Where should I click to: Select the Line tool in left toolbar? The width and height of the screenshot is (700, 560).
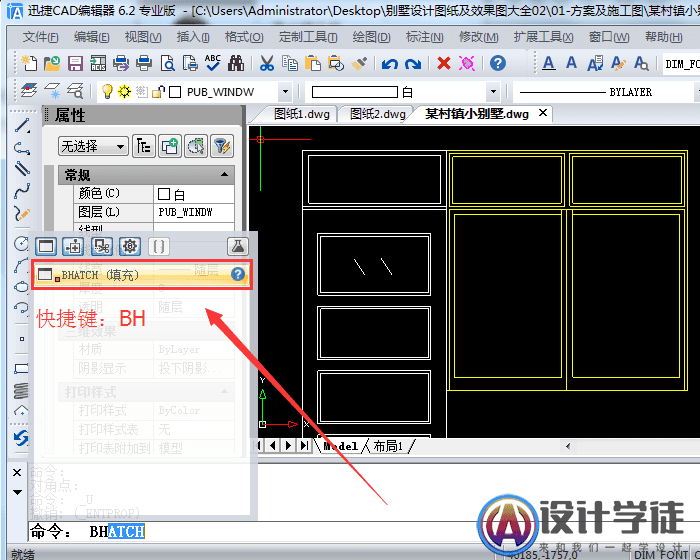(22, 125)
